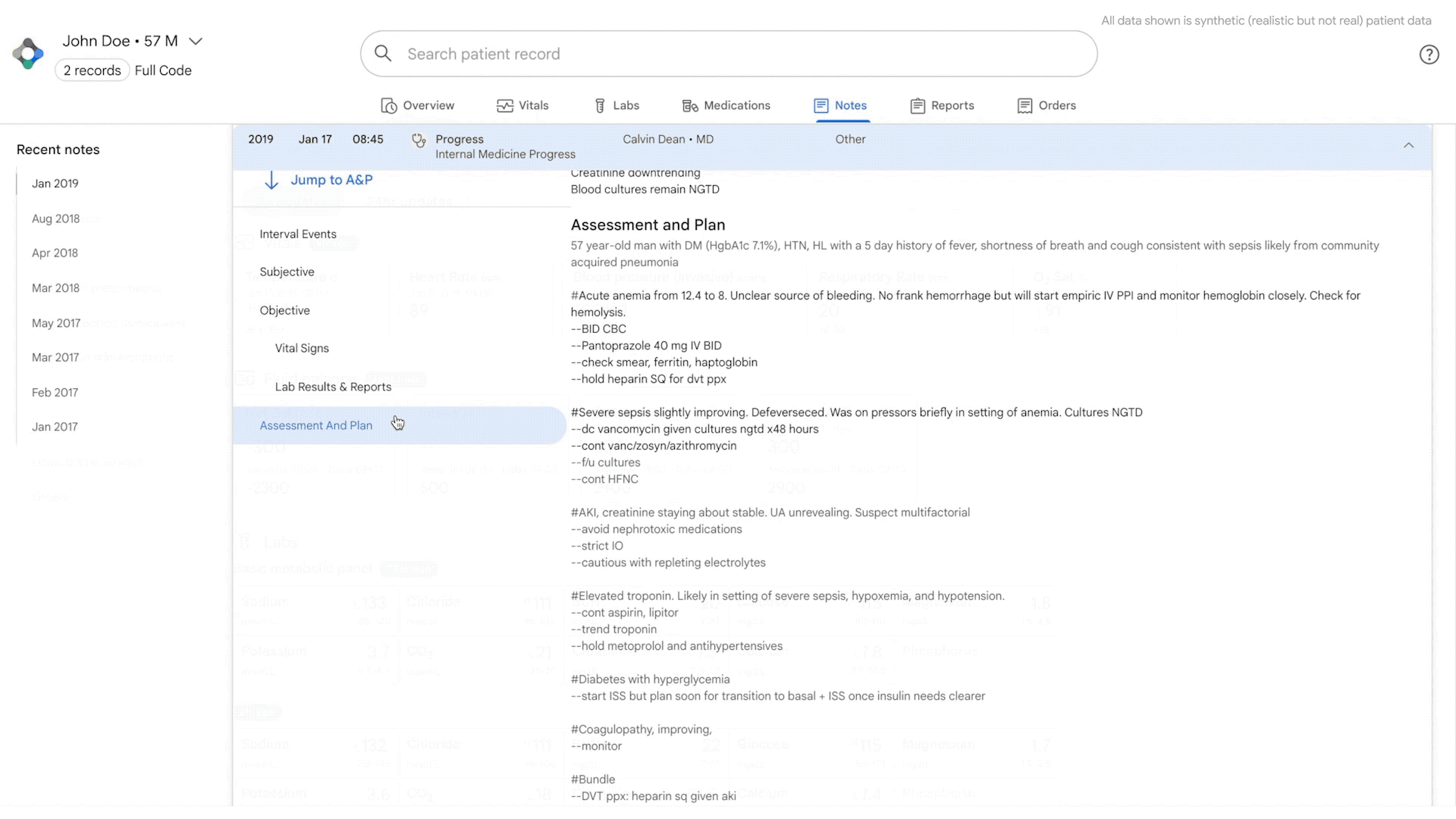Click the patient search input field

pyautogui.click(x=729, y=54)
